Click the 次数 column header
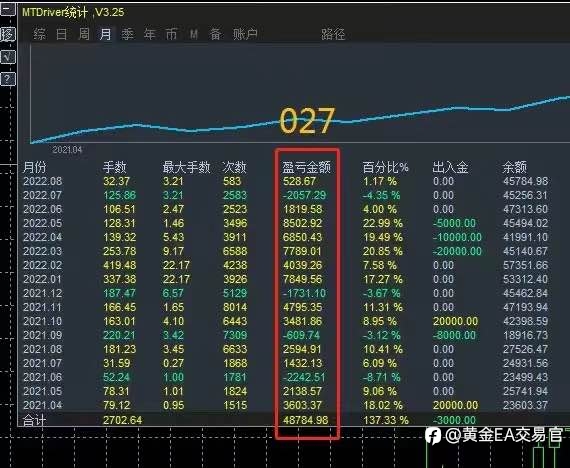 coord(234,167)
